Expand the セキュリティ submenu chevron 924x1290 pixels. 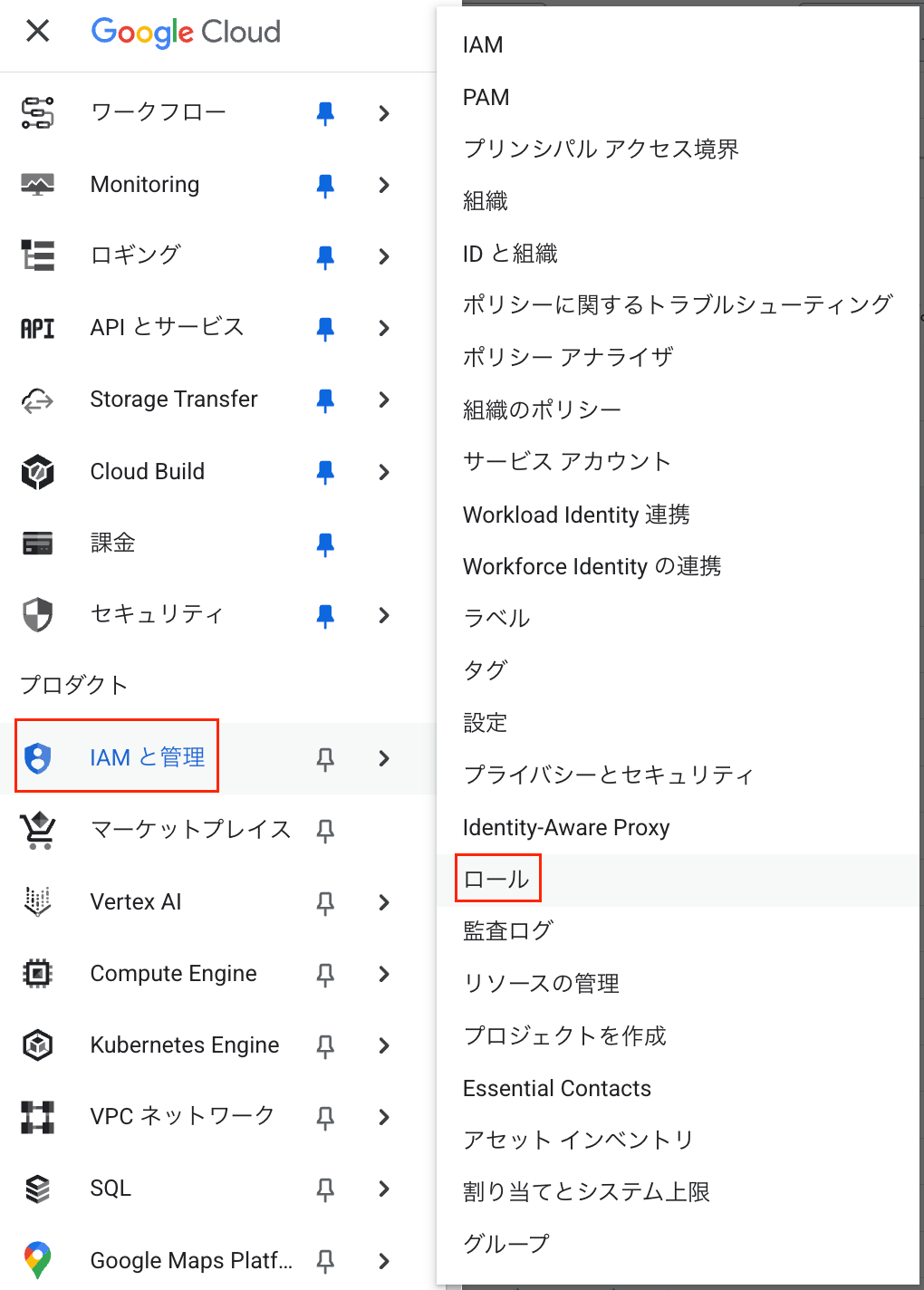pos(384,615)
